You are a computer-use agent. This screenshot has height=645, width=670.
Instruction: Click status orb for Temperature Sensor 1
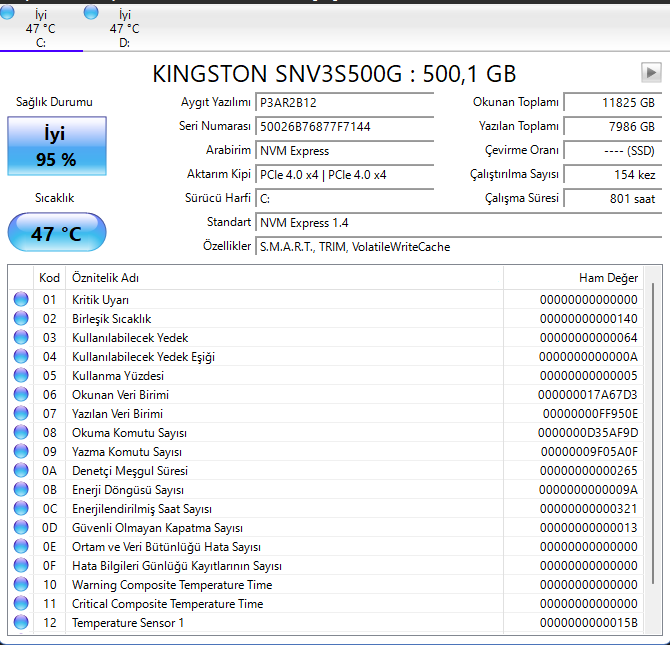pos(21,622)
